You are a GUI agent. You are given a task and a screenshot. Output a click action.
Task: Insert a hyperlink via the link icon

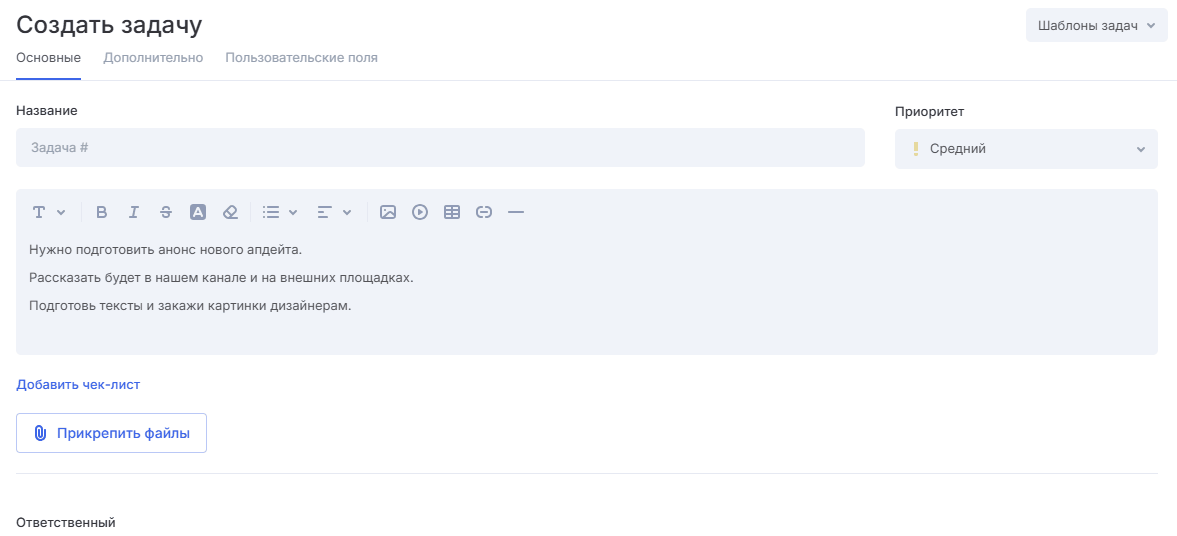point(484,212)
